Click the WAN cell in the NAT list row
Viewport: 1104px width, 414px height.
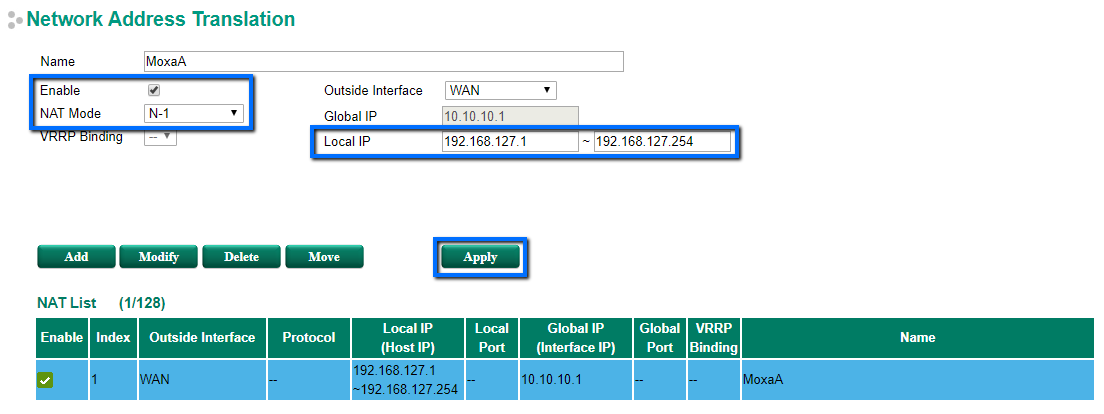pyautogui.click(x=202, y=380)
